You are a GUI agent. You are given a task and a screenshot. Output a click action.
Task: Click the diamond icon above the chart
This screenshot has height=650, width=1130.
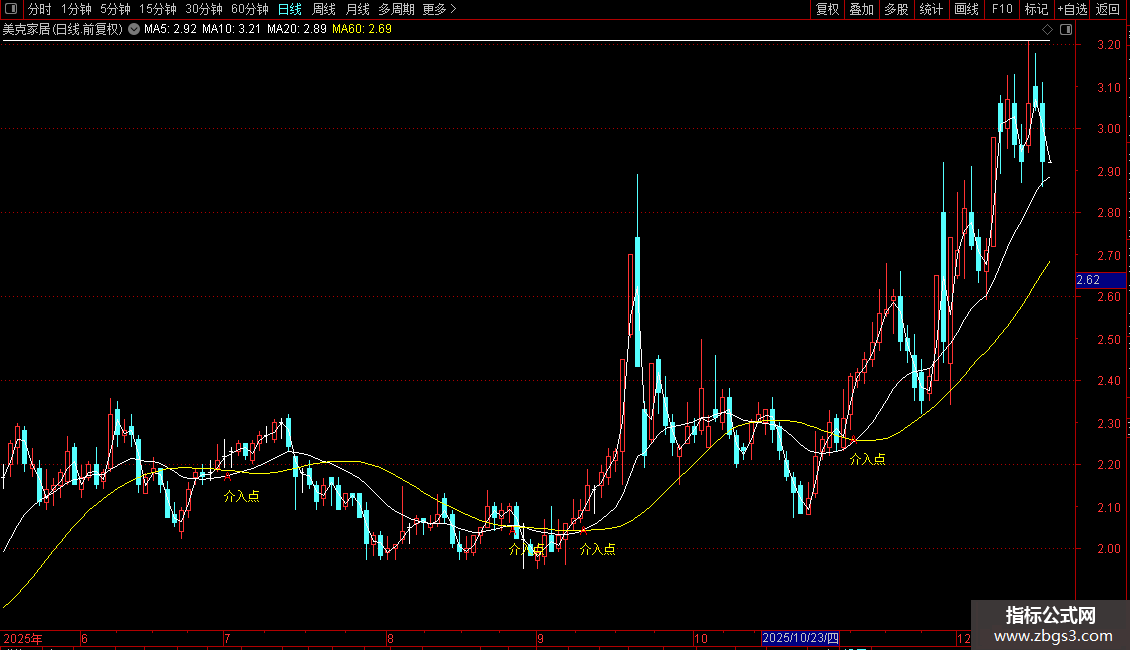coord(1048,30)
